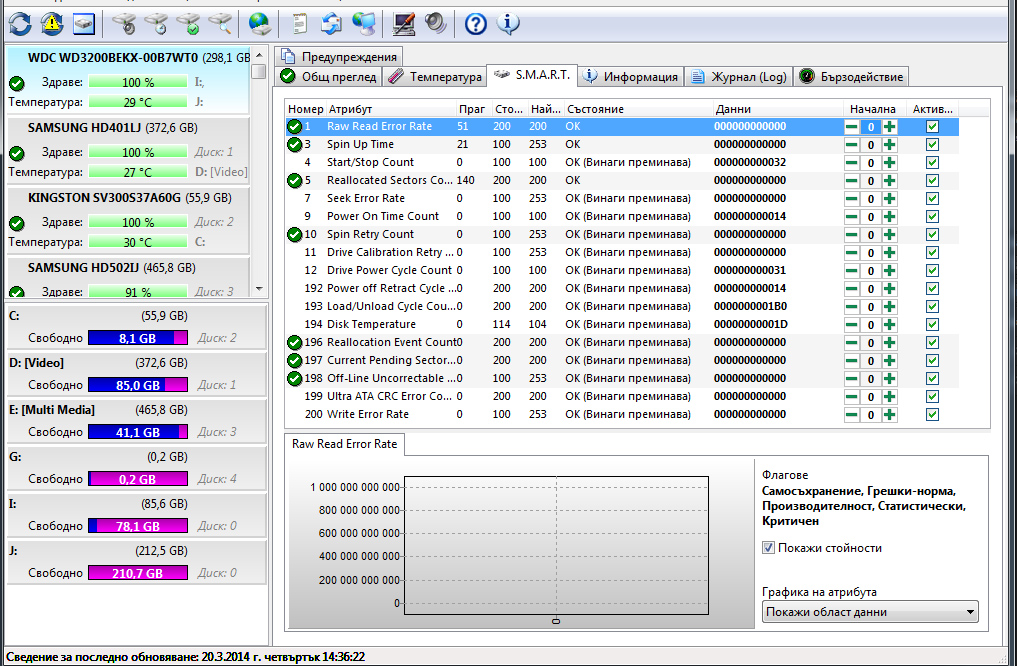1017x666 pixels.
Task: Sort by the 'Атрибут' column header
Action: [391, 109]
